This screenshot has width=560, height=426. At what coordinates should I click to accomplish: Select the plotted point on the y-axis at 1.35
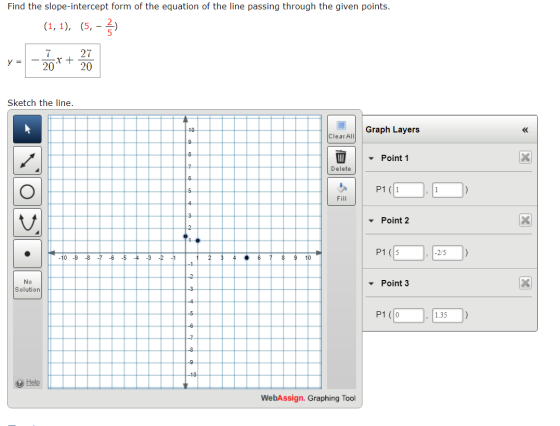[185, 236]
